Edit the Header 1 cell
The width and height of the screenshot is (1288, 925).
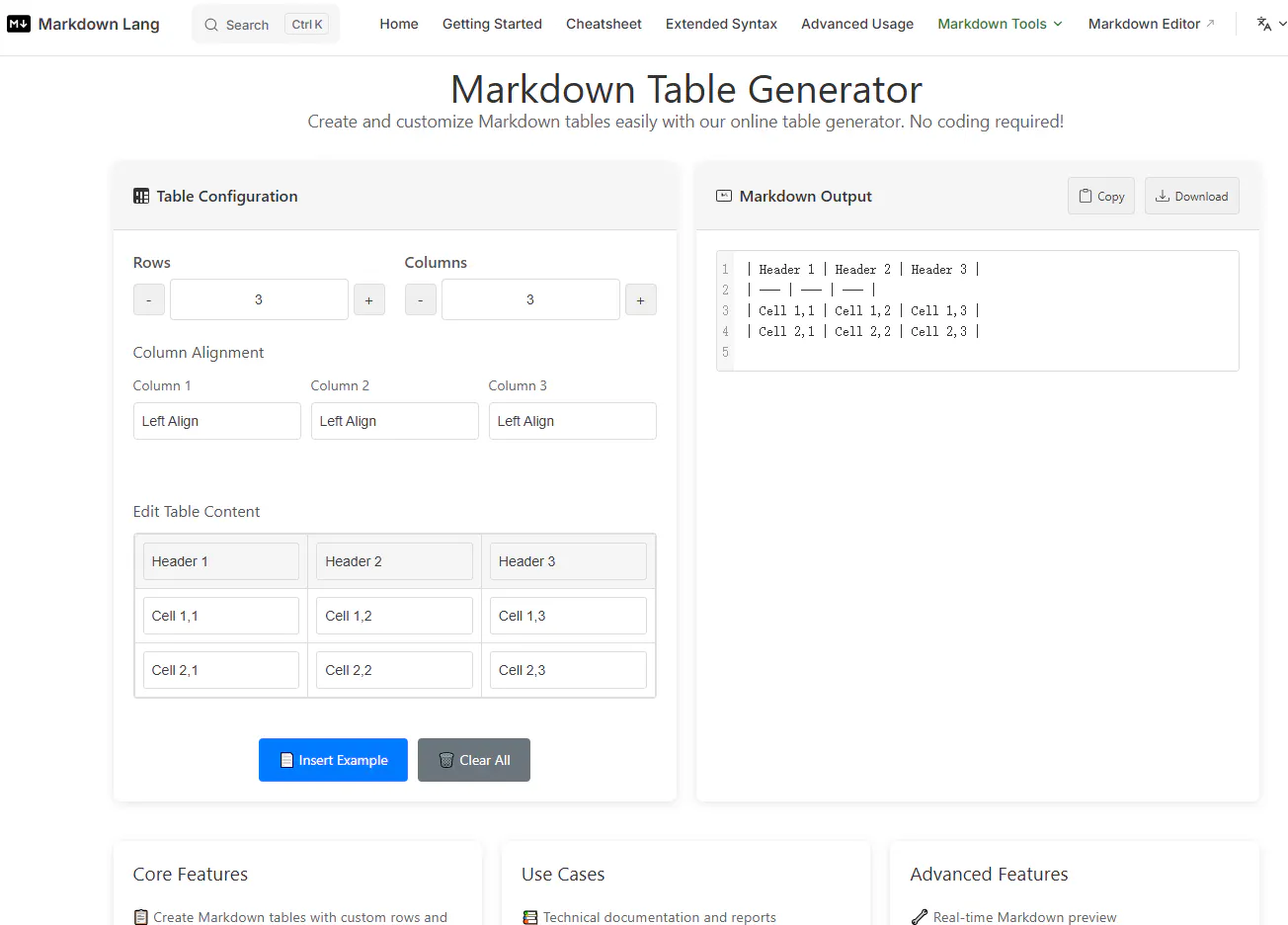(x=221, y=561)
